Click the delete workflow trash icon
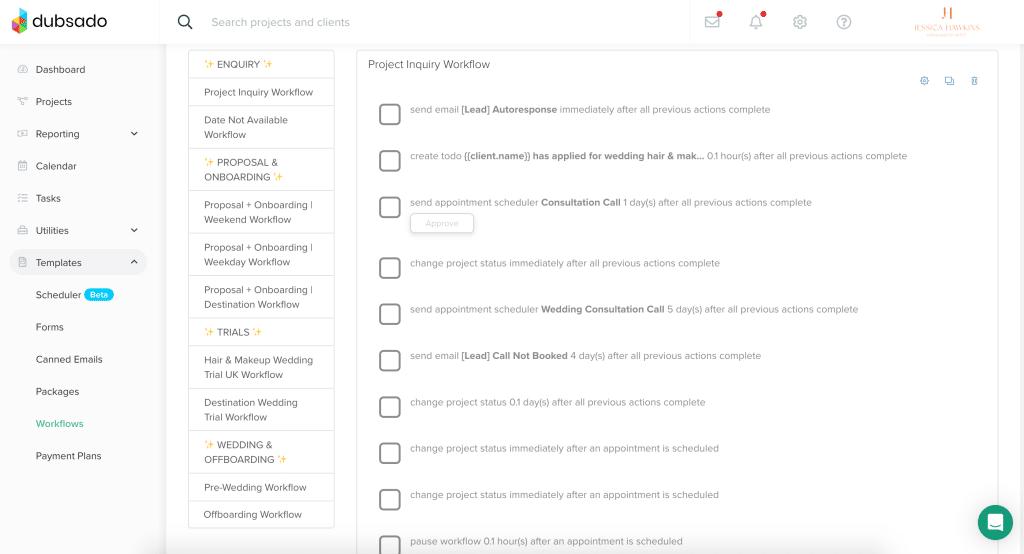Screen dimensions: 1024x554 [x=974, y=81]
